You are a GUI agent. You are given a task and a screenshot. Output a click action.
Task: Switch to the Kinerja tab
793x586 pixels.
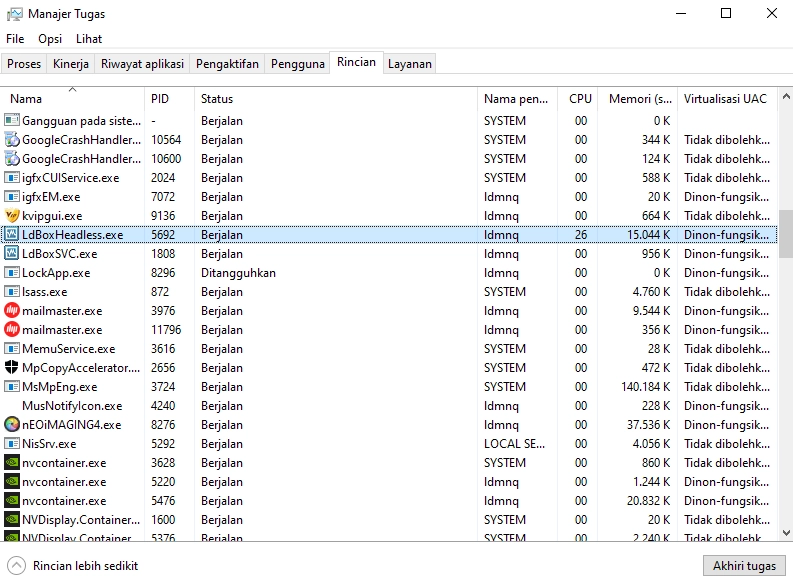click(x=71, y=64)
